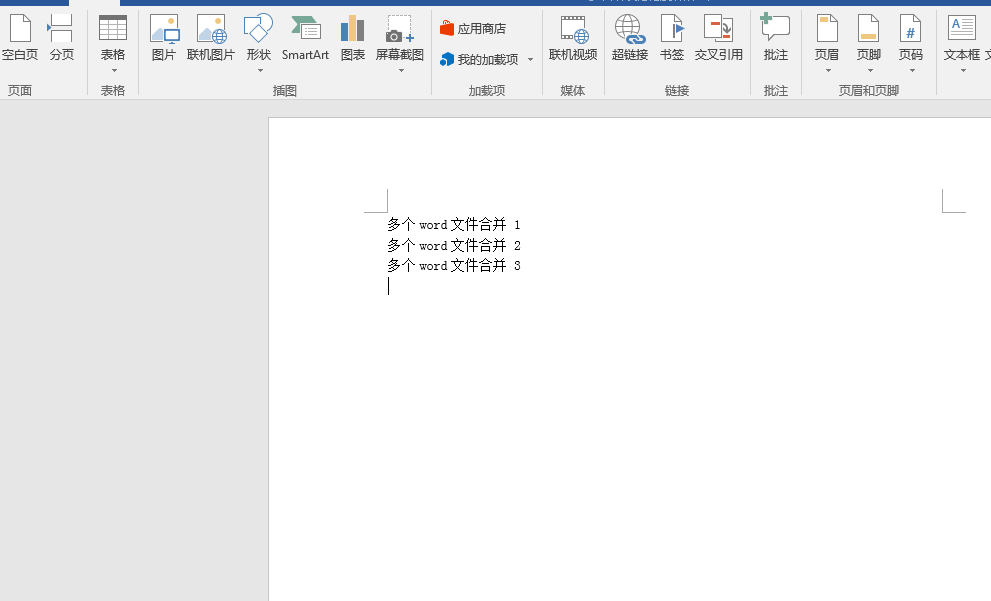Viewport: 991px width, 601px height.
Task: Insert online pictures (联机图片)
Action: pos(210,38)
